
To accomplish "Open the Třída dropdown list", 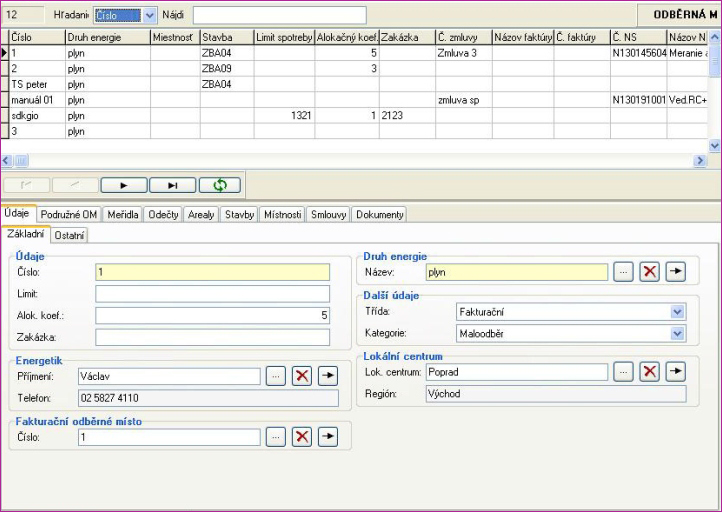I will point(678,312).
